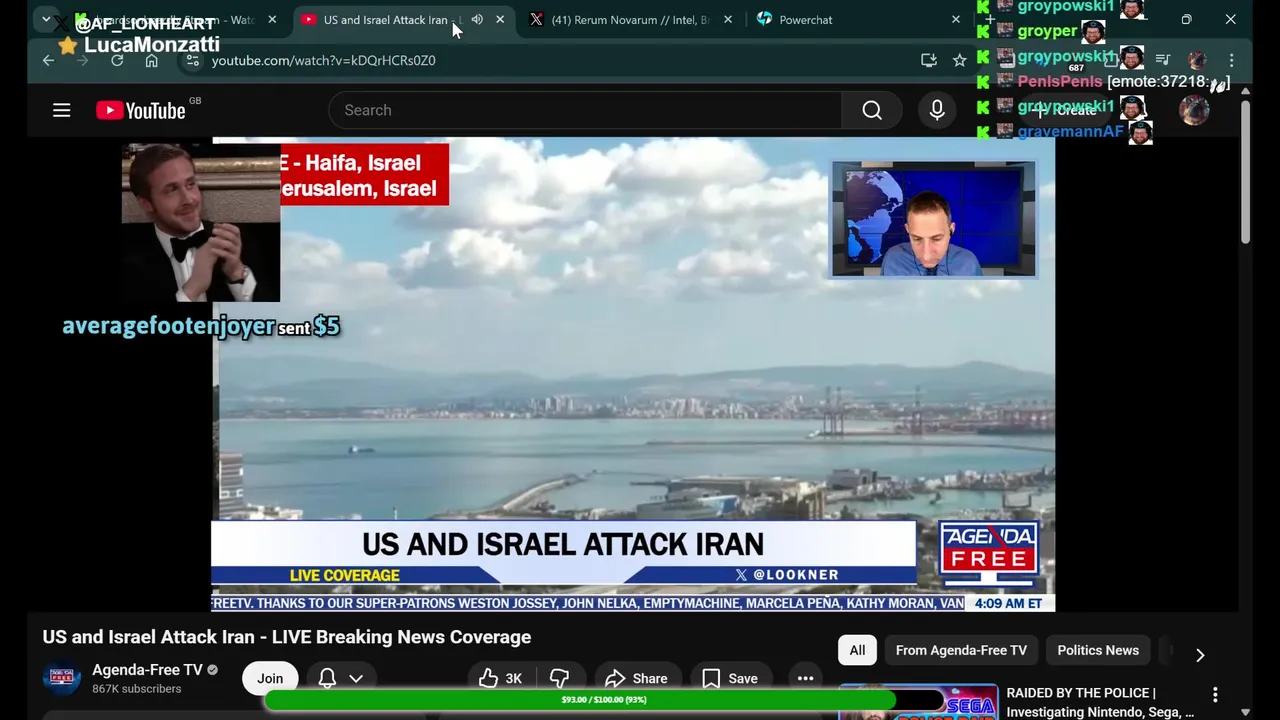Open Agenda-Free TV channel avatar
The height and width of the screenshot is (720, 1280).
pyautogui.click(x=61, y=677)
